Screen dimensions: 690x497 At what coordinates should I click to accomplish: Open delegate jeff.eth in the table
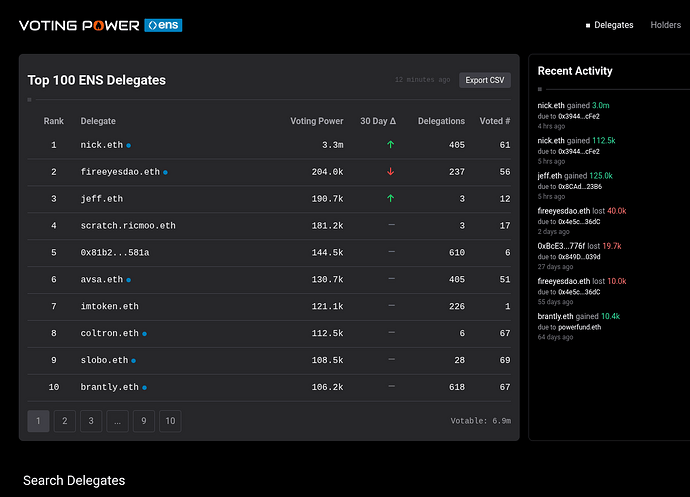(102, 199)
